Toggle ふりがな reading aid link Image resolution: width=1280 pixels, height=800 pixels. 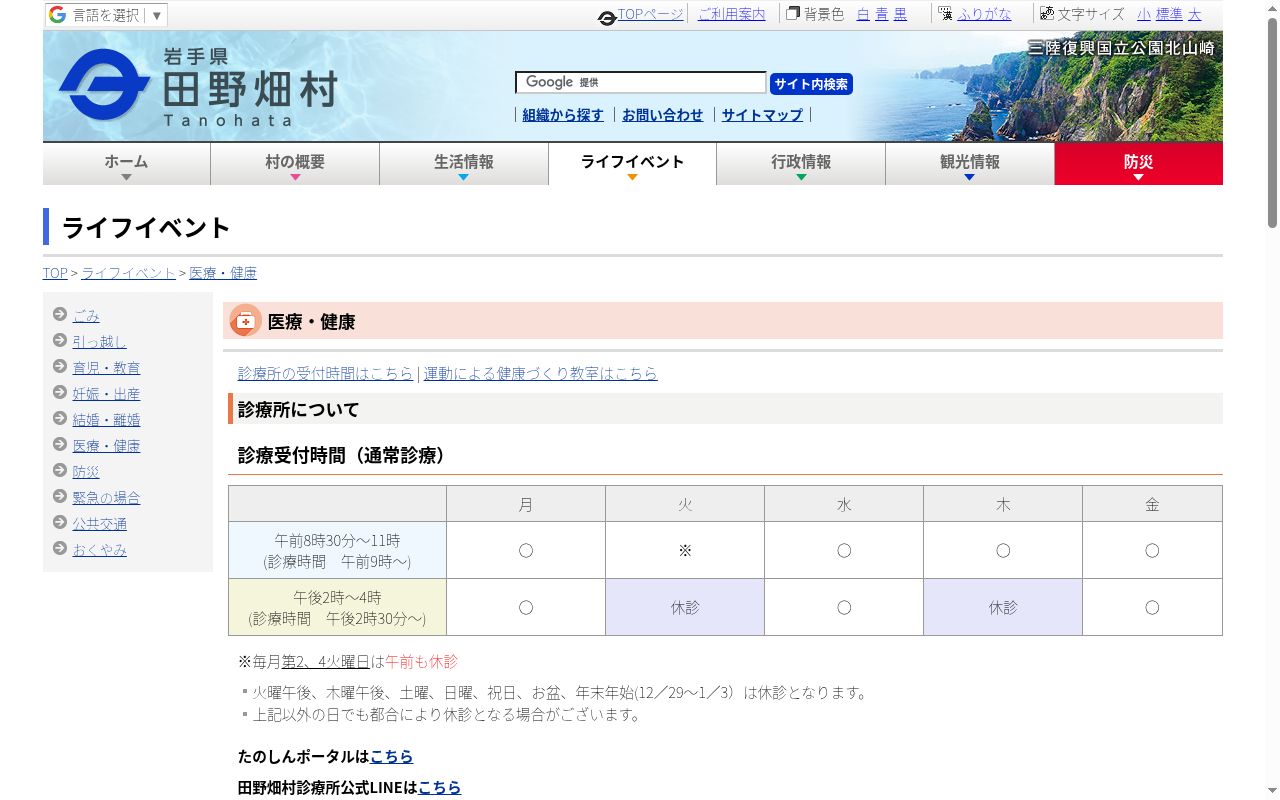click(x=984, y=14)
